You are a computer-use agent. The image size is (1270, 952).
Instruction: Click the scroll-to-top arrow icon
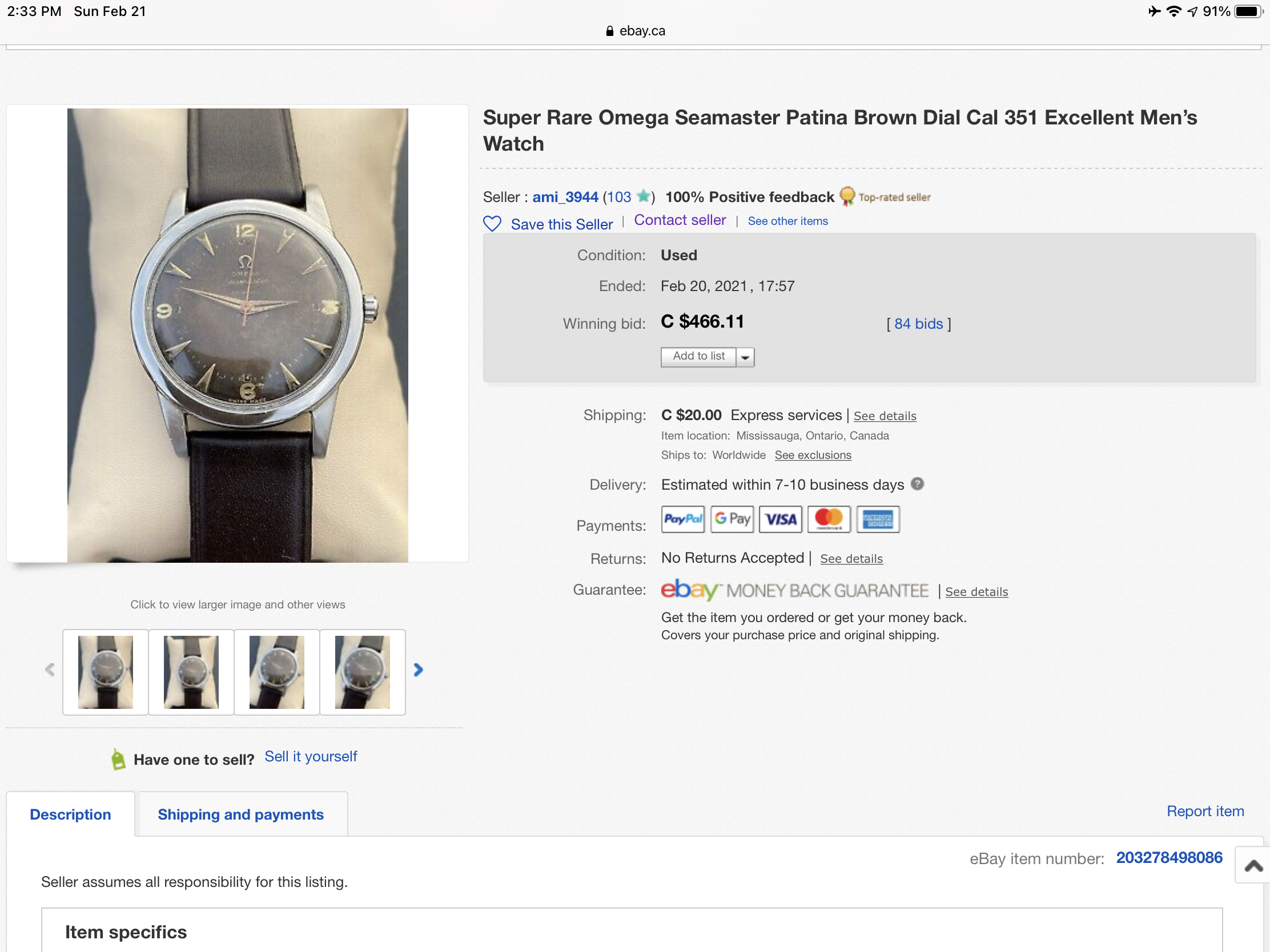[x=1252, y=865]
